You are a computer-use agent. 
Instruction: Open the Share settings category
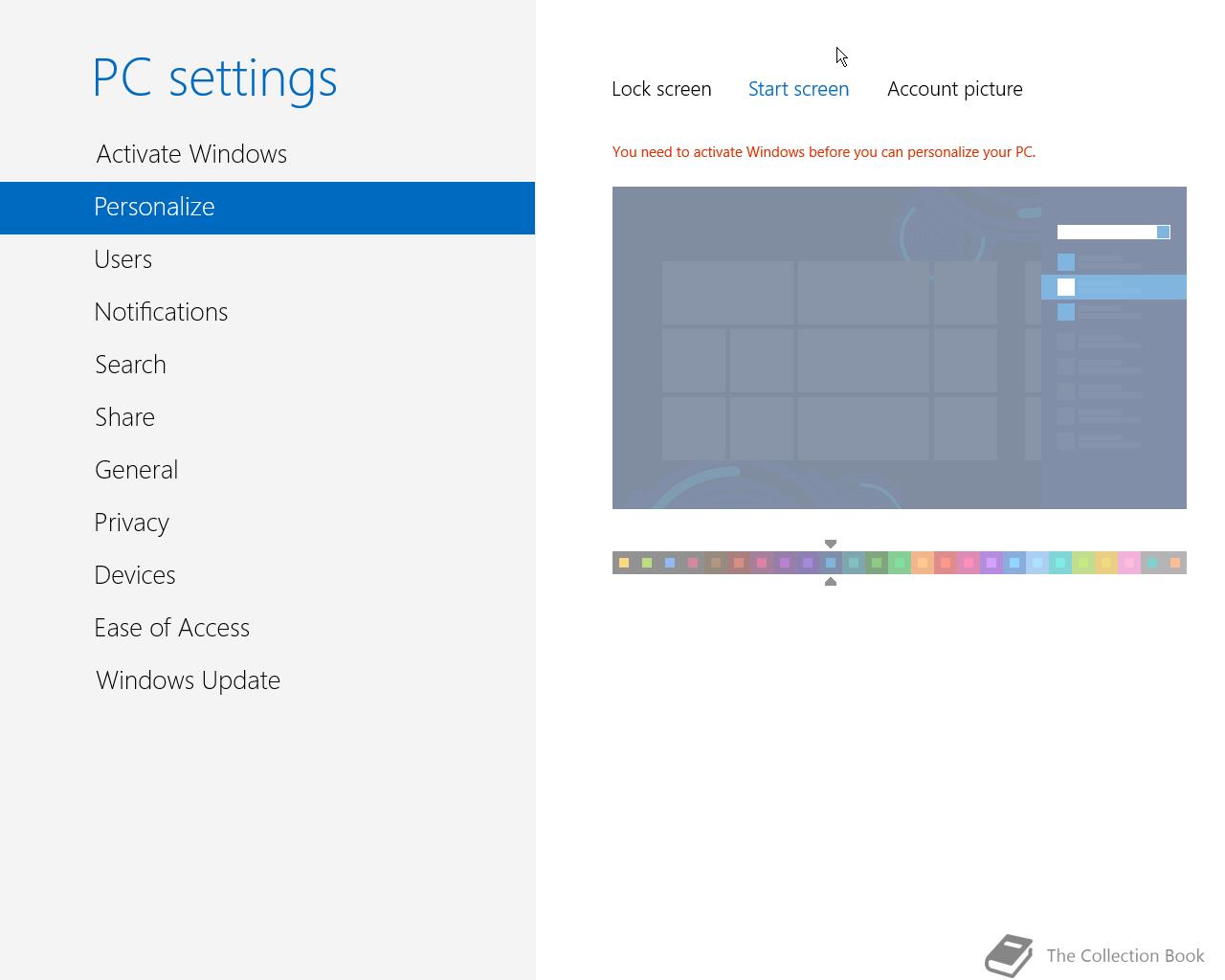124,417
